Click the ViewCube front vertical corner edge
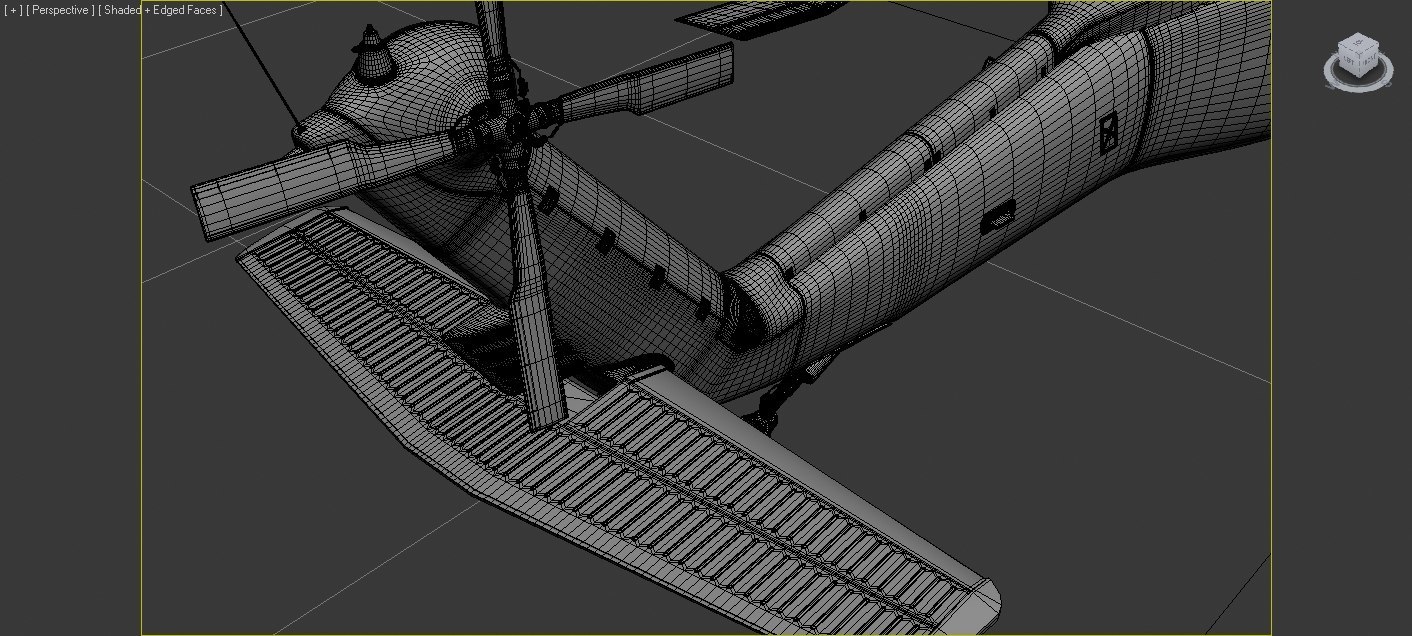The image size is (1412, 636). point(1360,64)
